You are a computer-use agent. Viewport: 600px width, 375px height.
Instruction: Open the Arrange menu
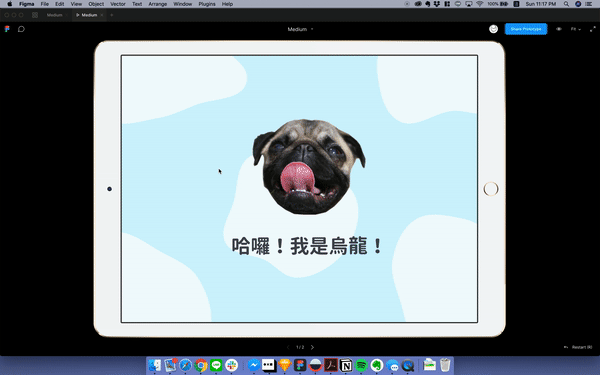pos(158,4)
